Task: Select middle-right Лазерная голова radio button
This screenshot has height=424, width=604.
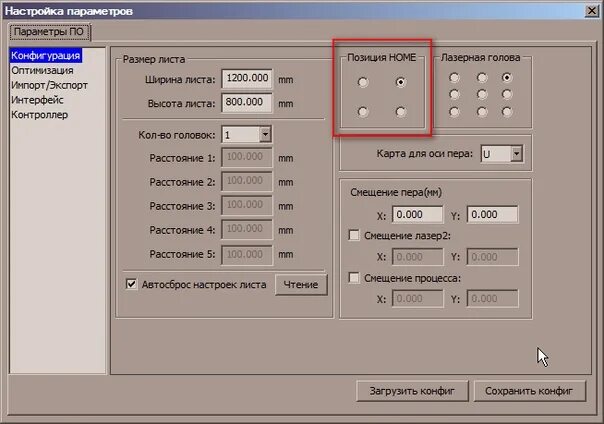Action: (x=507, y=94)
